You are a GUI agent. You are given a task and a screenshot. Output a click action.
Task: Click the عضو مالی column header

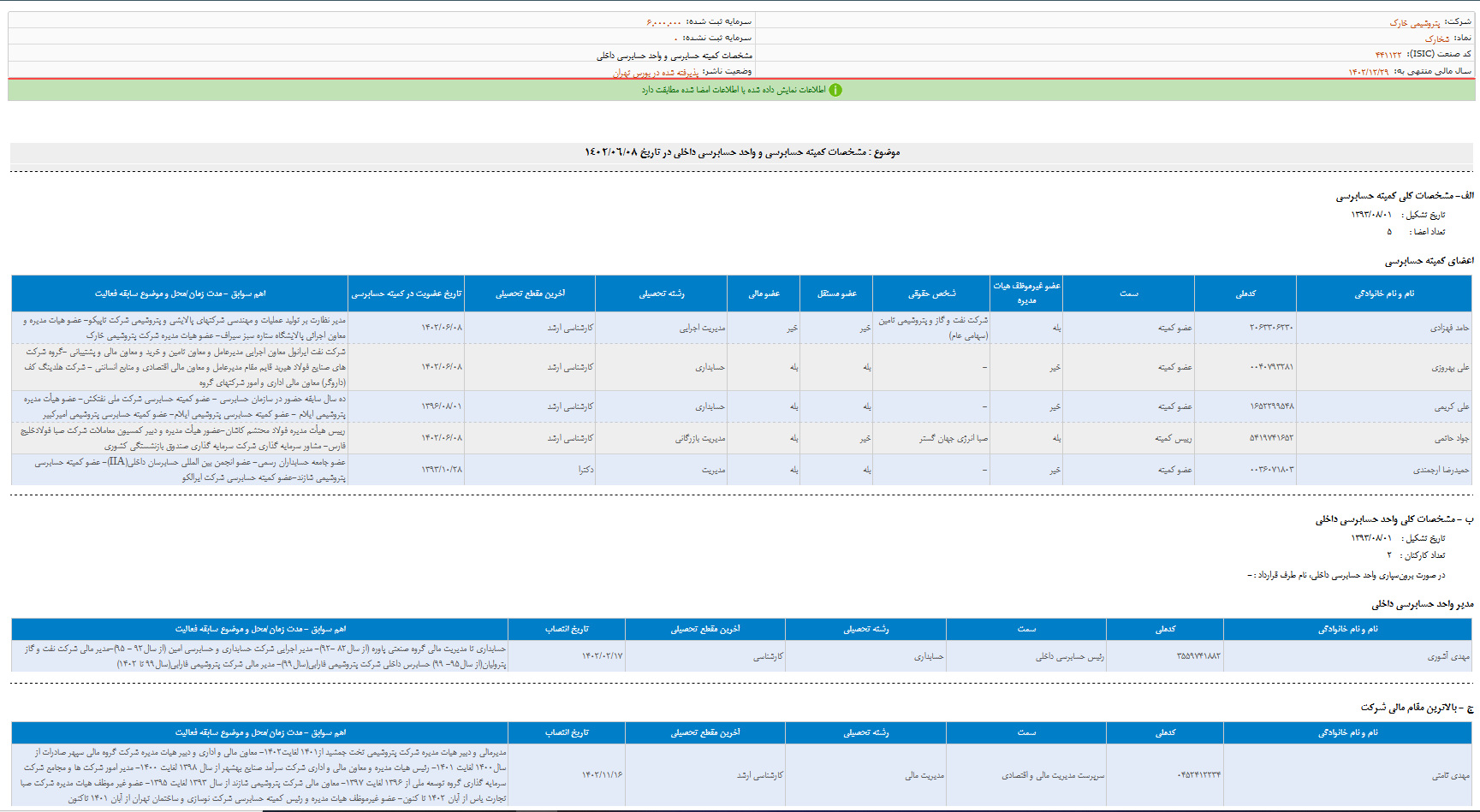764,293
